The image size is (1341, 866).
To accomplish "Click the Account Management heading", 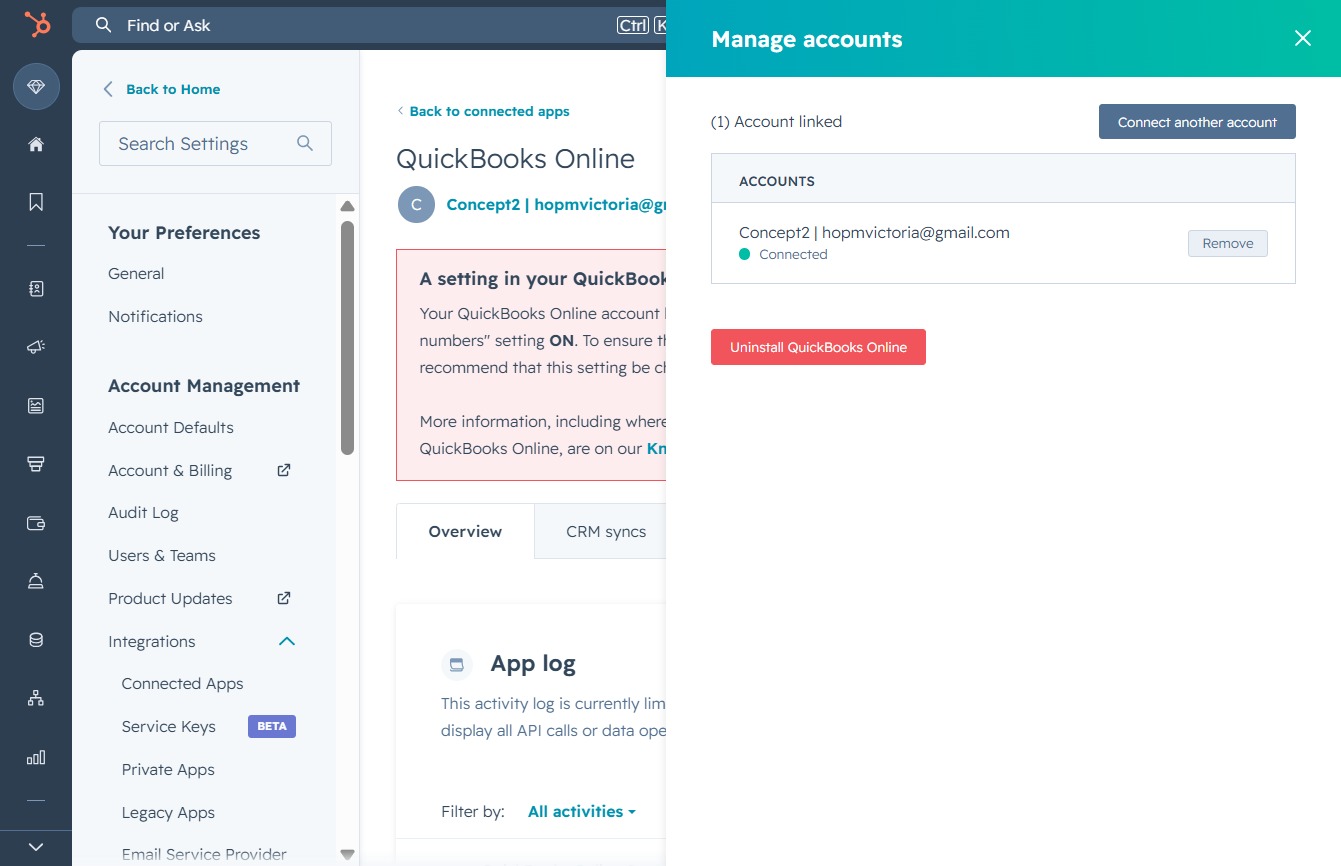I will pos(204,385).
